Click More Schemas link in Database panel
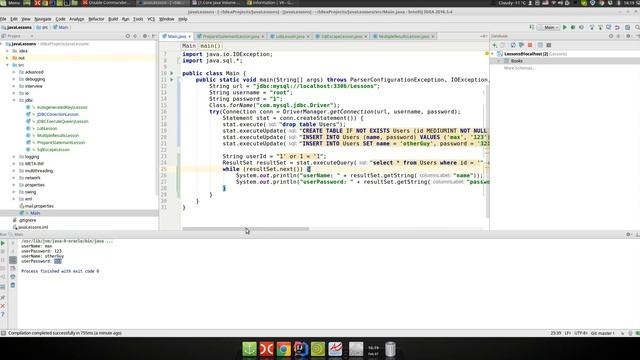 tap(519, 68)
